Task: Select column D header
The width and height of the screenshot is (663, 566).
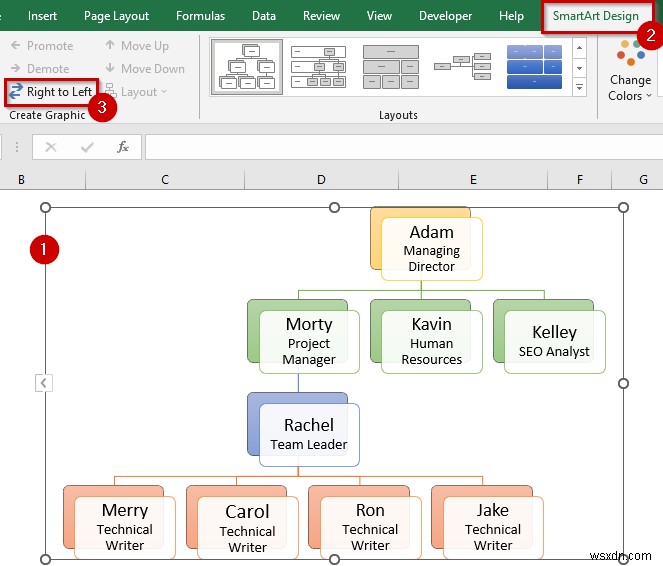Action: pos(321,180)
